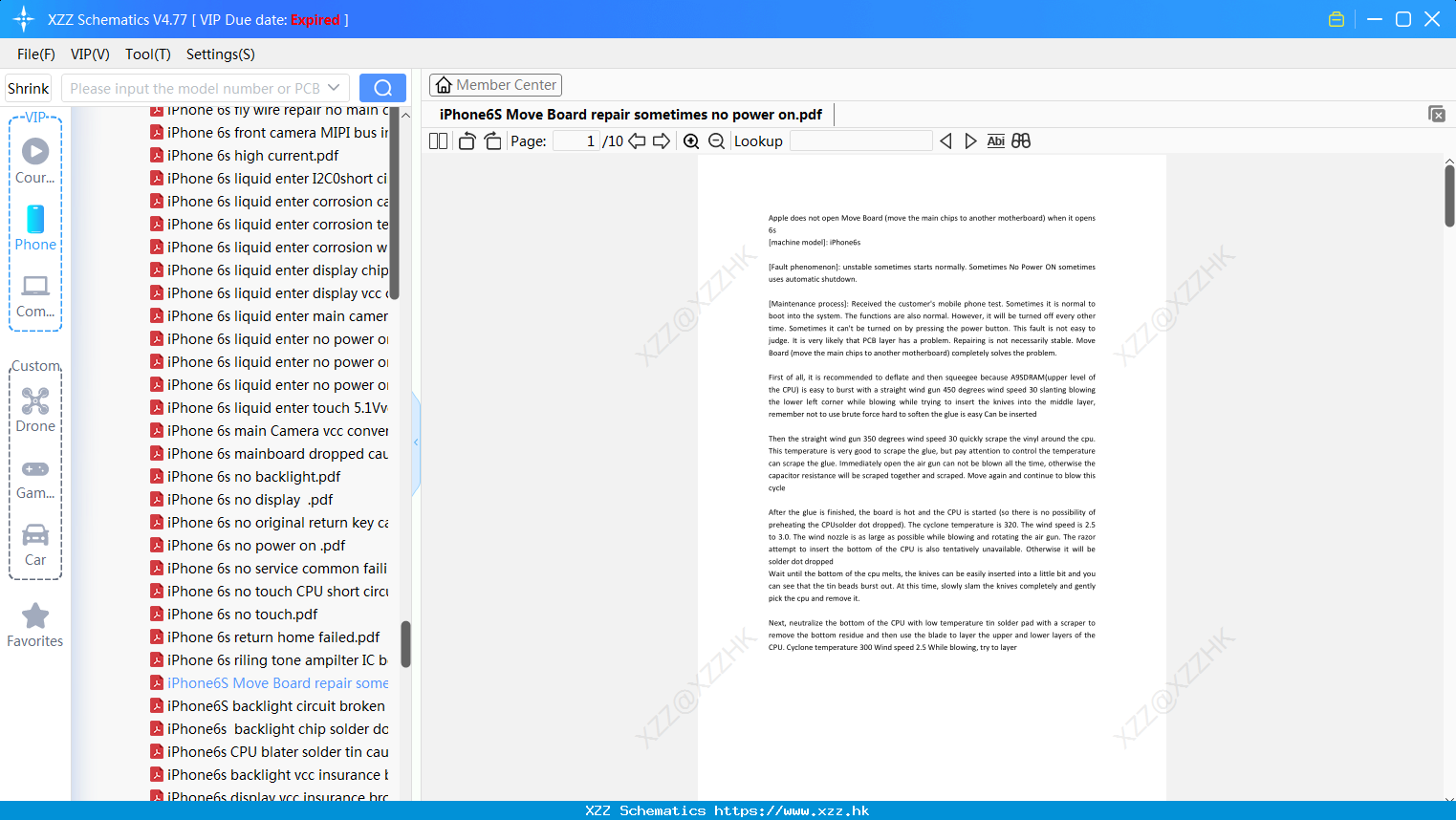Close the document tab panel icon
Screen dimensions: 1456x820
coord(1437,114)
